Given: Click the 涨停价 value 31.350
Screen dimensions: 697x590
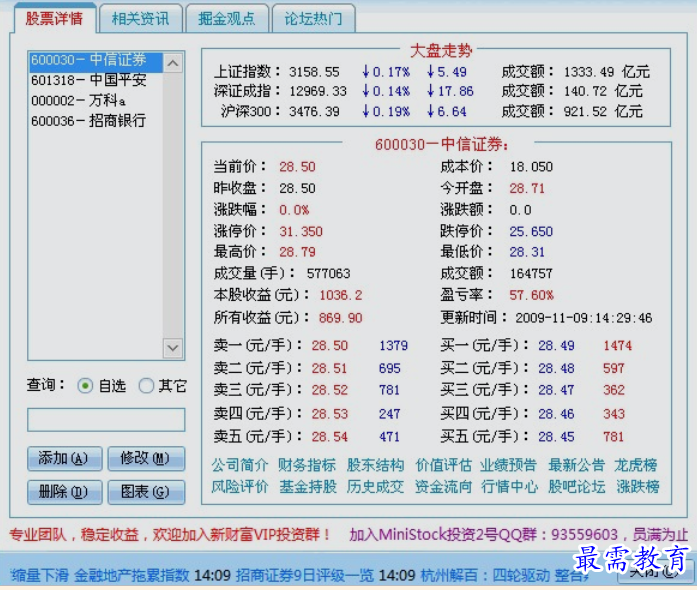Looking at the screenshot, I should pyautogui.click(x=301, y=231).
